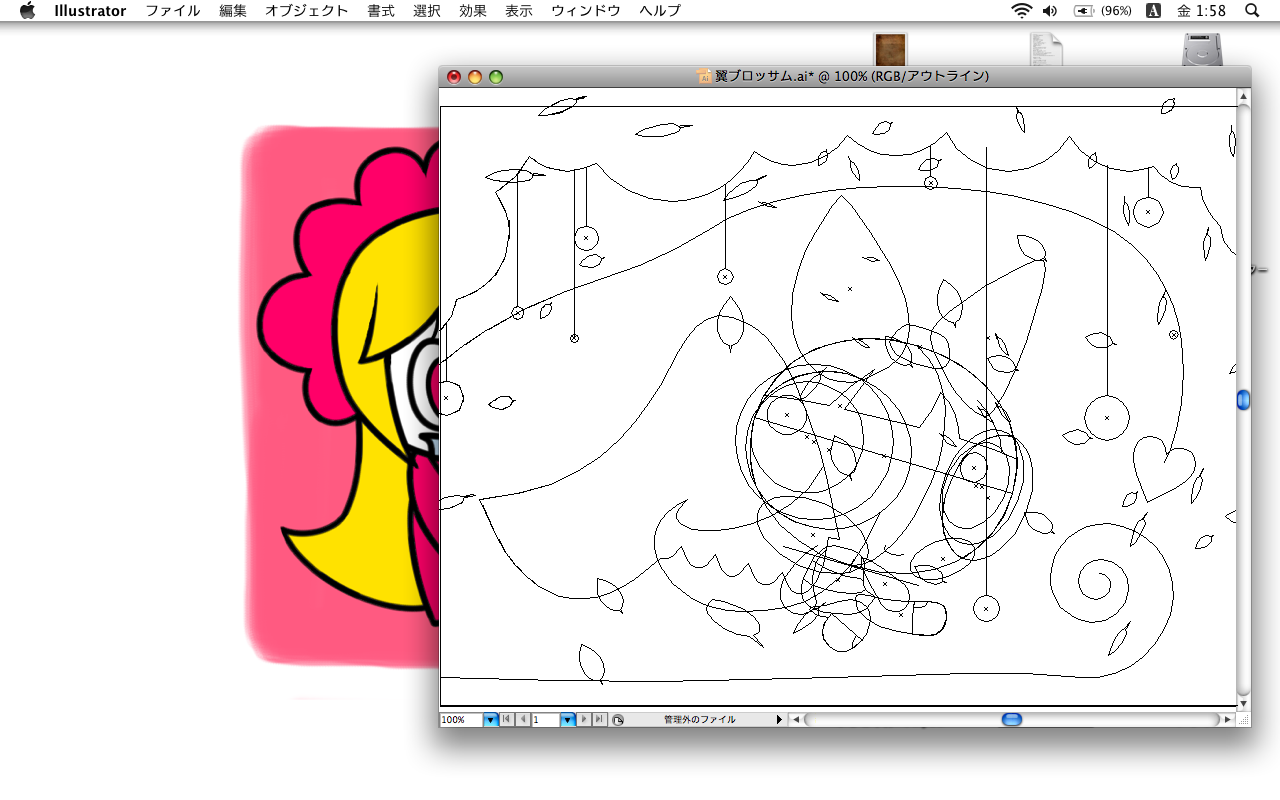Open the artboard number dropdown
Screen dimensions: 1280x800
568,720
